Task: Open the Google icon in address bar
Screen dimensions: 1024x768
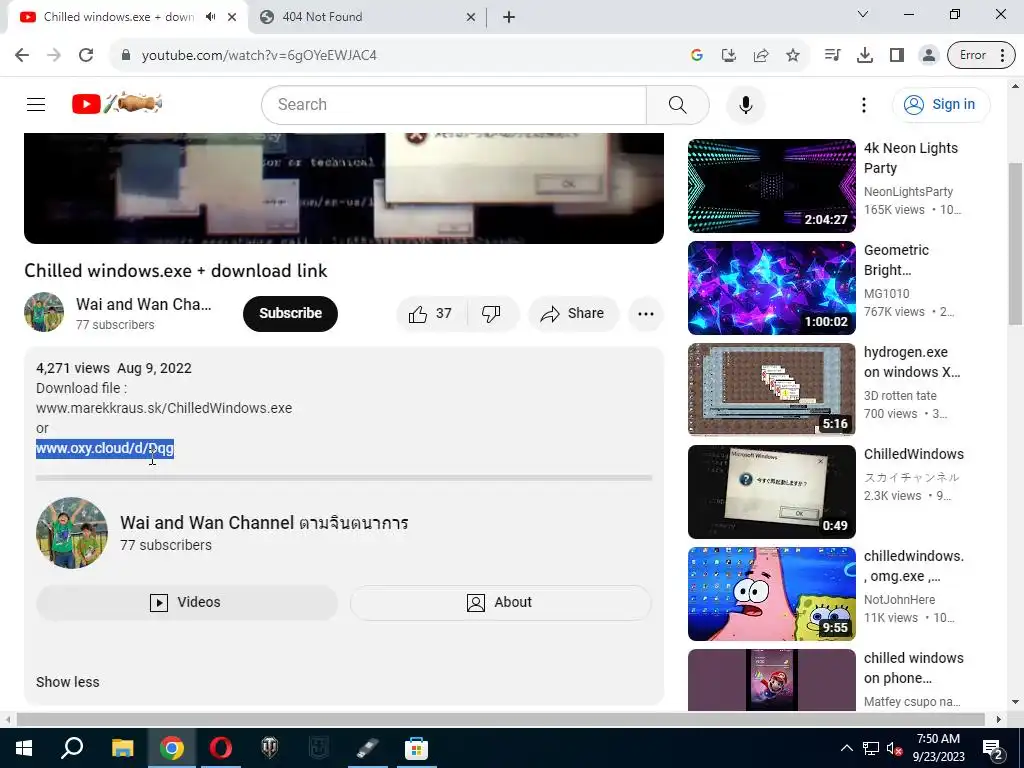Action: click(696, 55)
